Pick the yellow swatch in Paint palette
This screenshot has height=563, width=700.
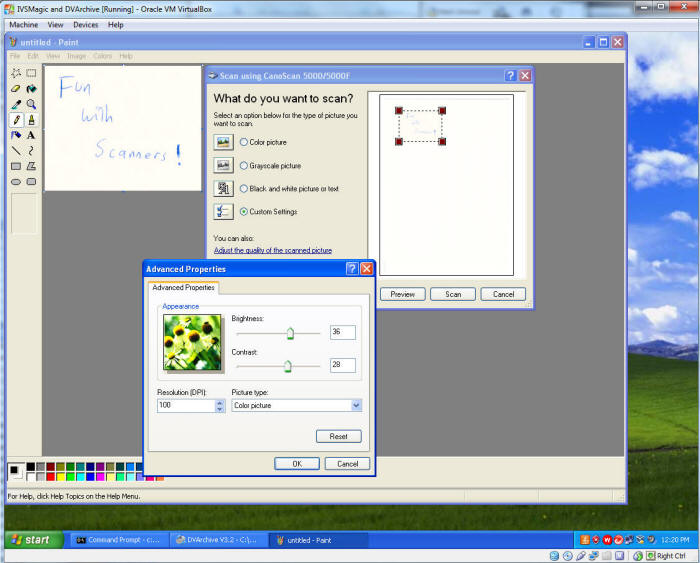tap(61, 477)
